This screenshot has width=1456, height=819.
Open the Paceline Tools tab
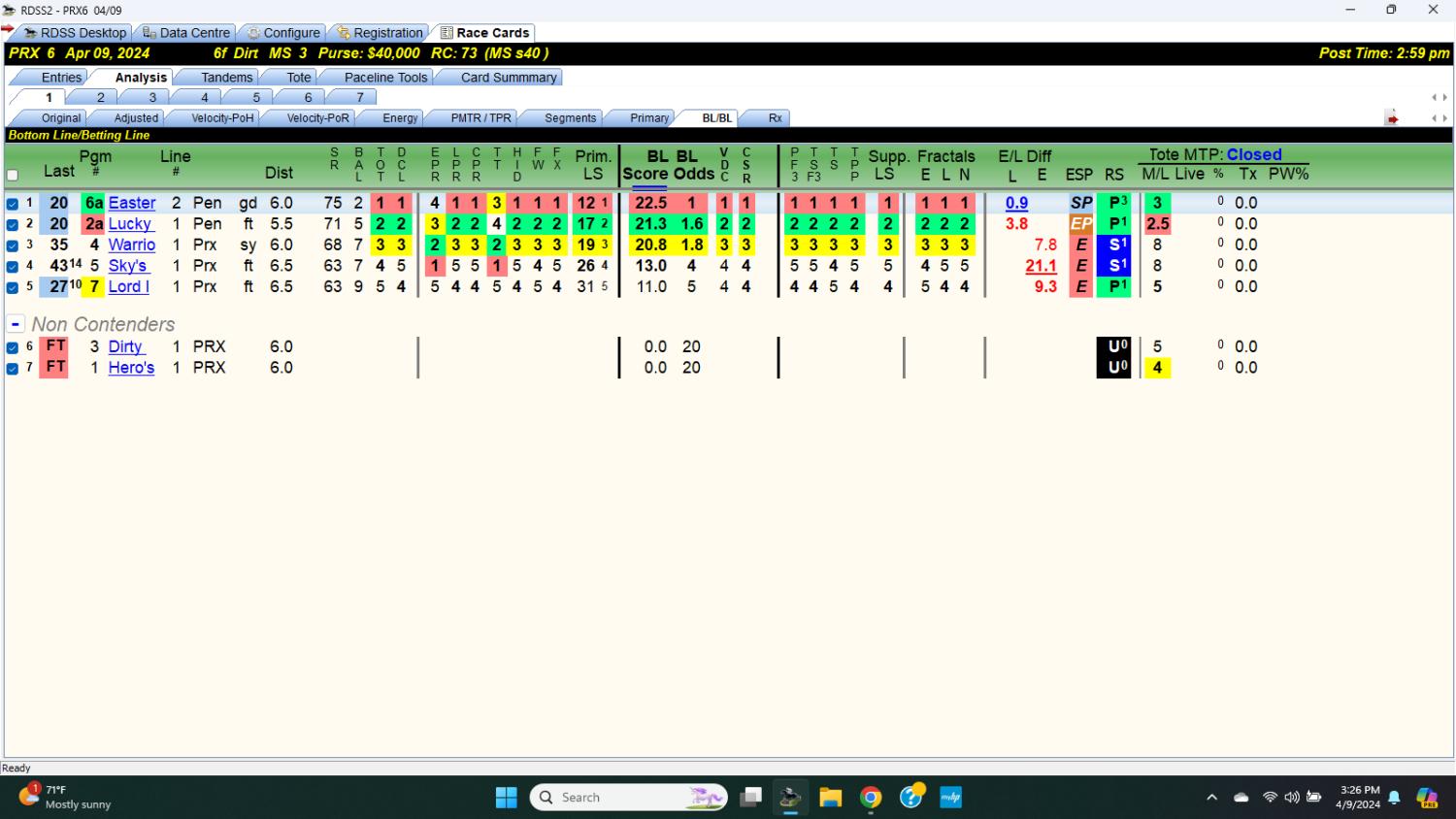(385, 78)
